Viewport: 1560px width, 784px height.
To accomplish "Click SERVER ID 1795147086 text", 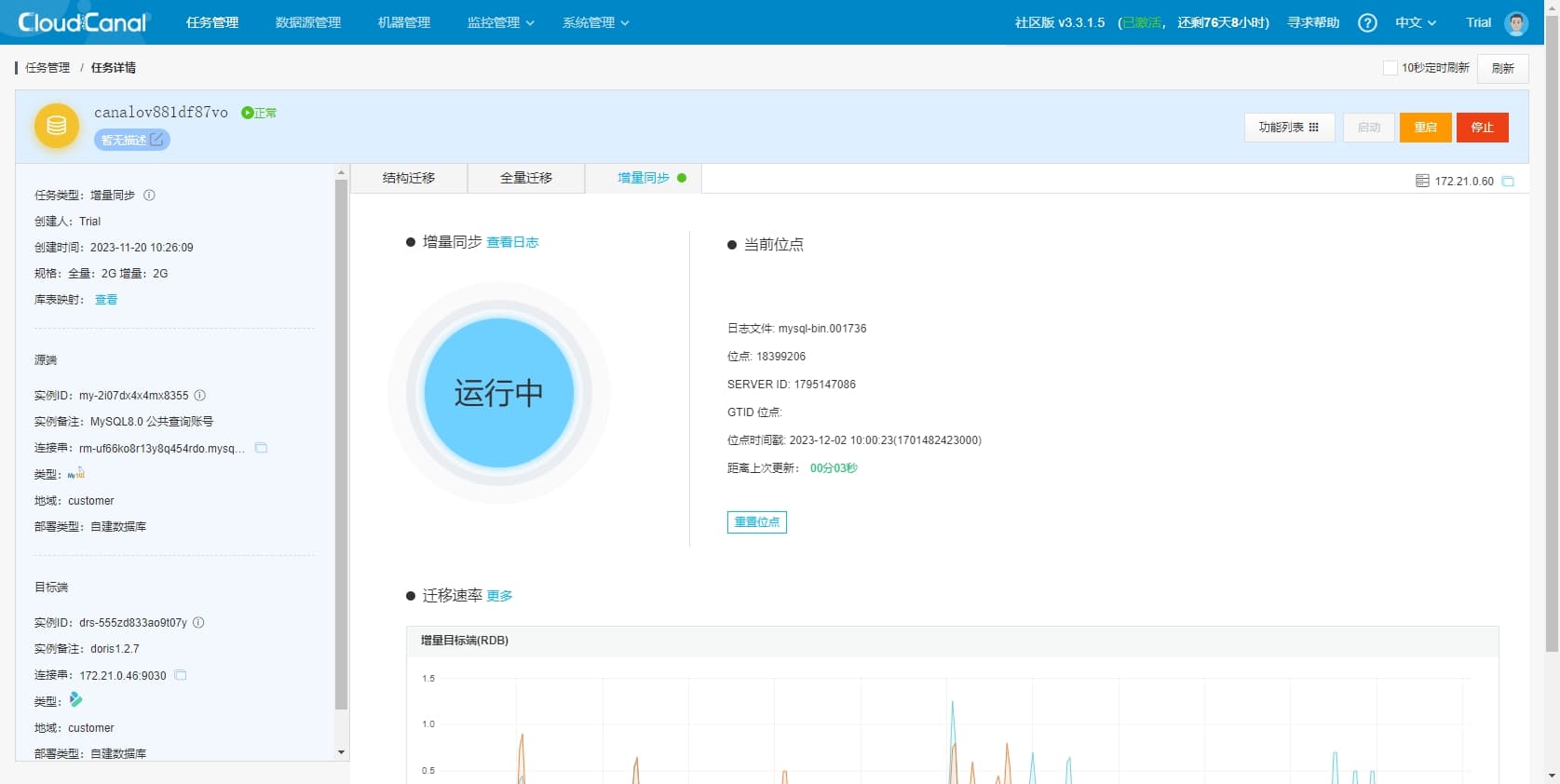I will click(x=792, y=385).
